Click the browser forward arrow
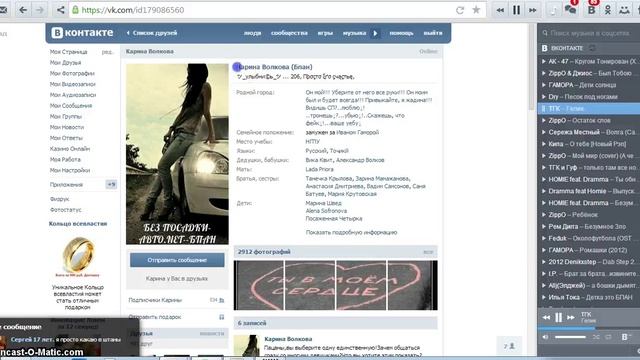This screenshot has height=360, width=640. [x=40, y=10]
